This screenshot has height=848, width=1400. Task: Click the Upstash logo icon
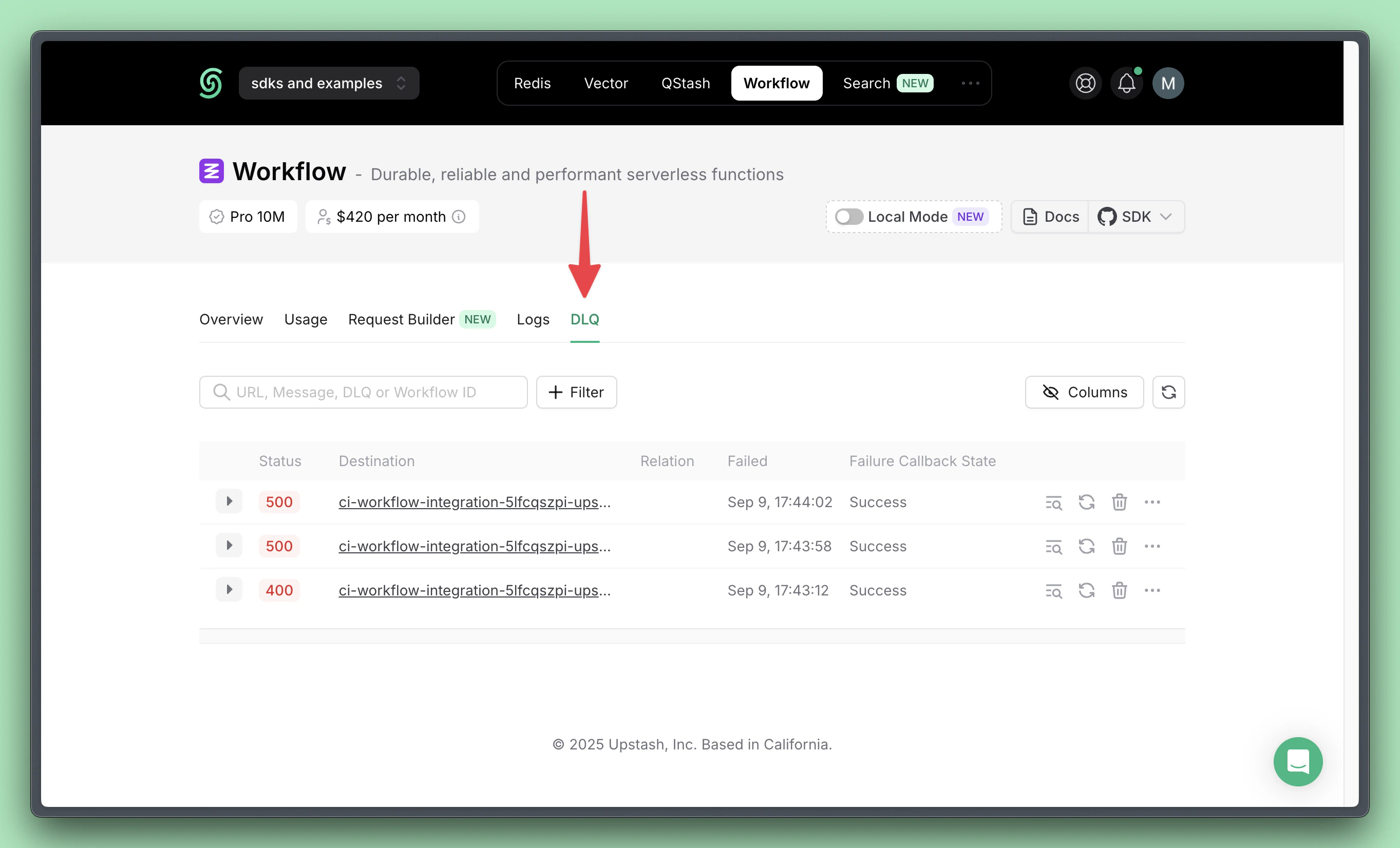click(x=211, y=83)
